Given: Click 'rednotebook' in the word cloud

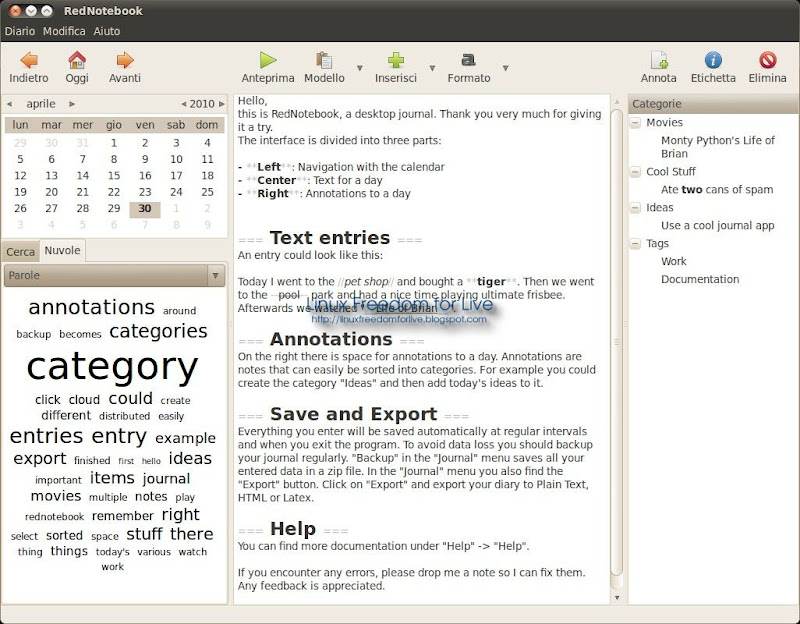Looking at the screenshot, I should point(55,517).
